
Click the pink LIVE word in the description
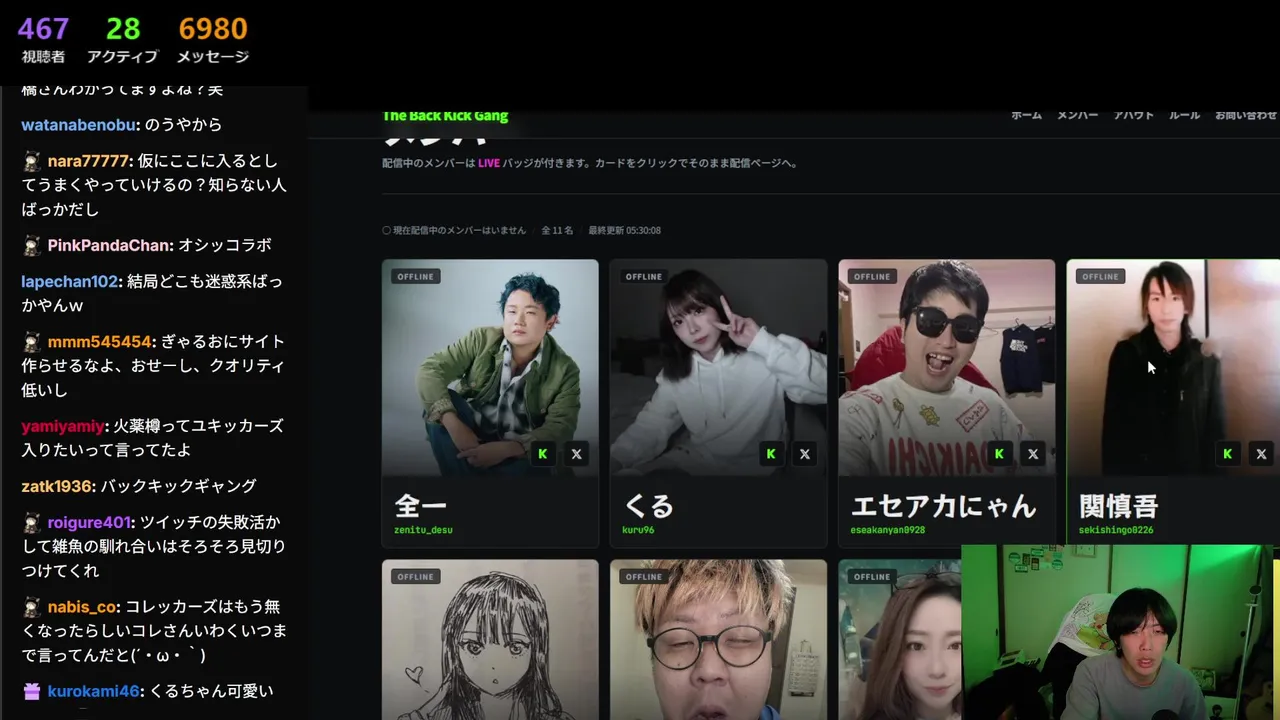488,163
